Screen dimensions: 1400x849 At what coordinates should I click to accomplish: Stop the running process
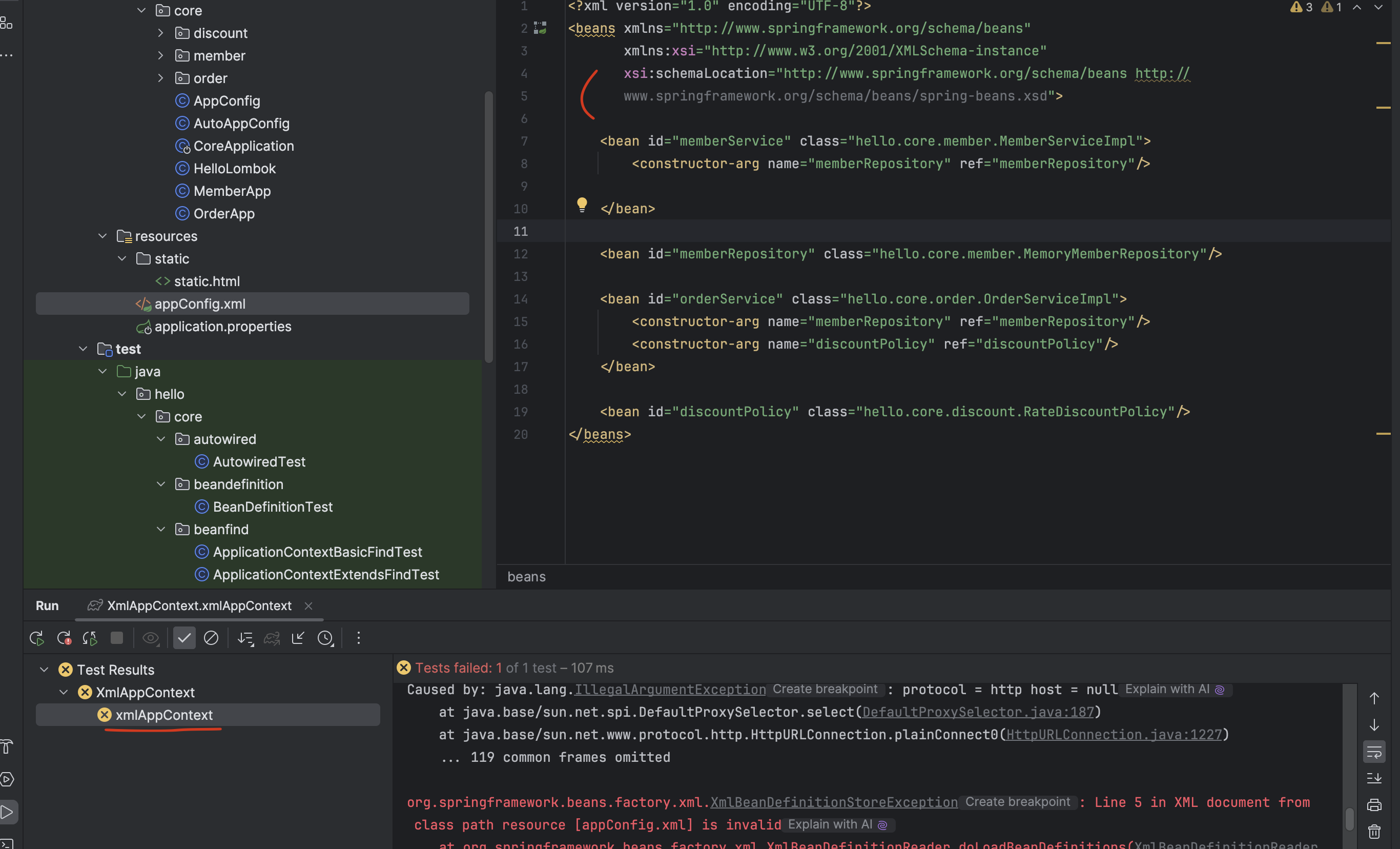pyautogui.click(x=117, y=638)
